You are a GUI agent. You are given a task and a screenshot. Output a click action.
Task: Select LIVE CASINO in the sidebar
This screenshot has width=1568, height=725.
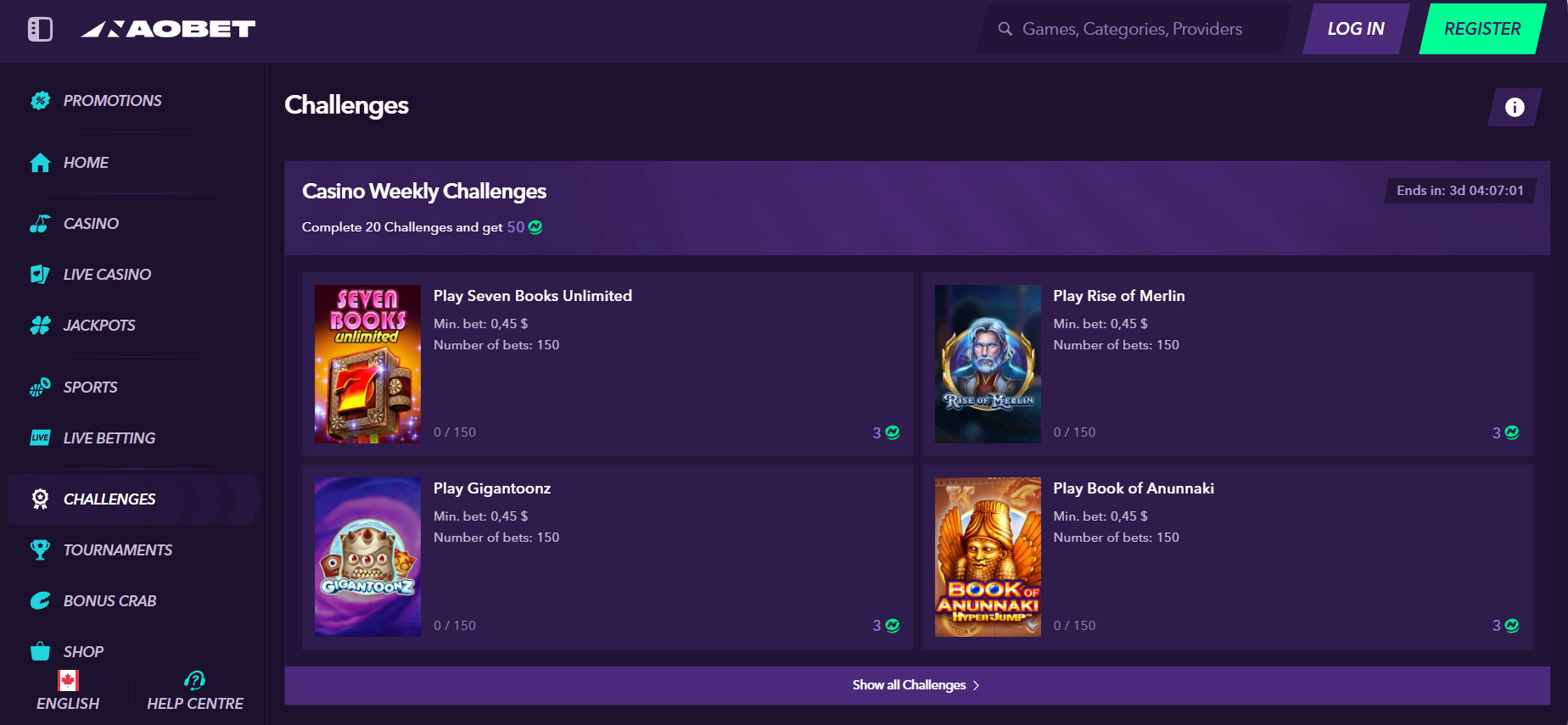click(x=107, y=275)
